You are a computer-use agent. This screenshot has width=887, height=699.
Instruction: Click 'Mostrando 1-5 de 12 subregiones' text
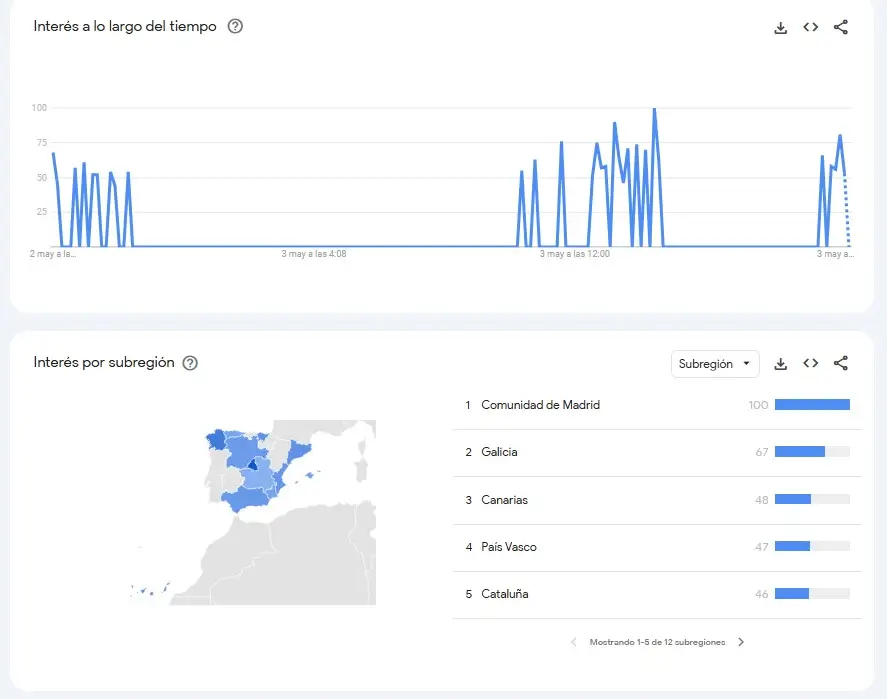657,642
